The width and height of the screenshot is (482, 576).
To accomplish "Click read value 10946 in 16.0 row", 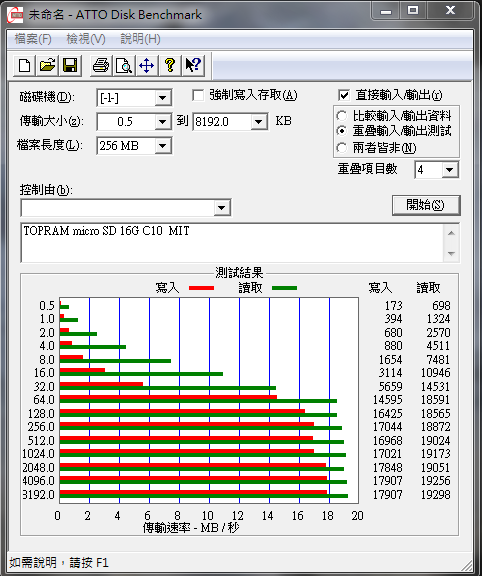I will click(x=435, y=373).
